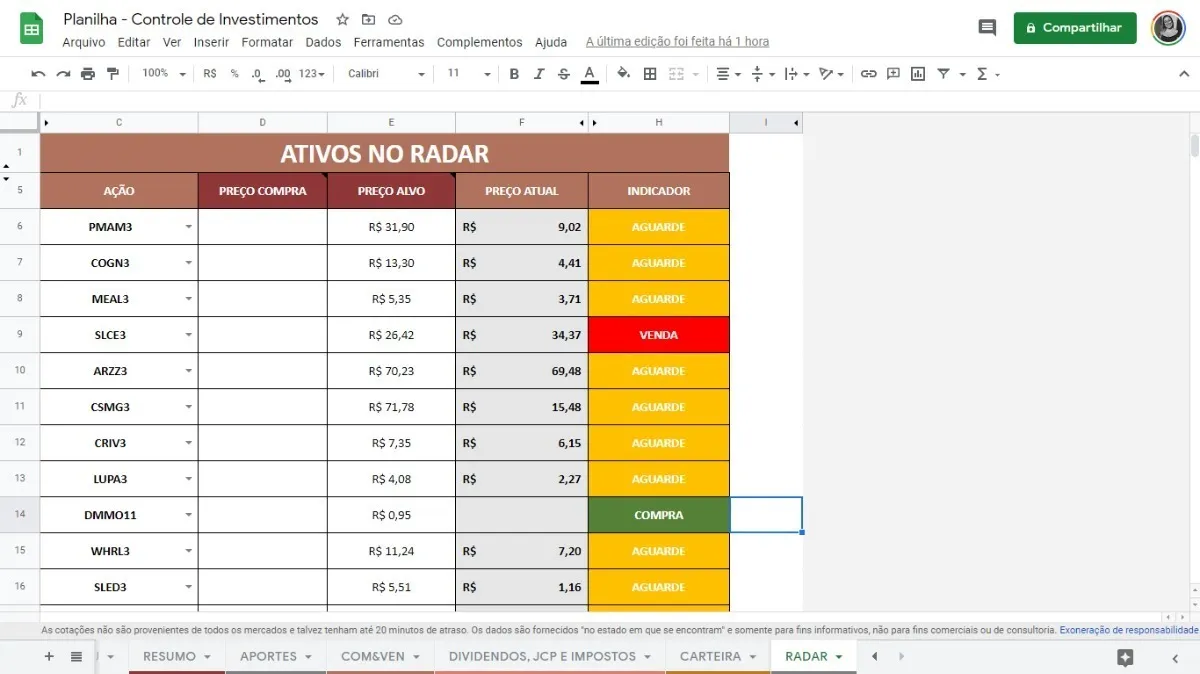
Task: Click the Redo arrow icon
Action: coord(63,74)
